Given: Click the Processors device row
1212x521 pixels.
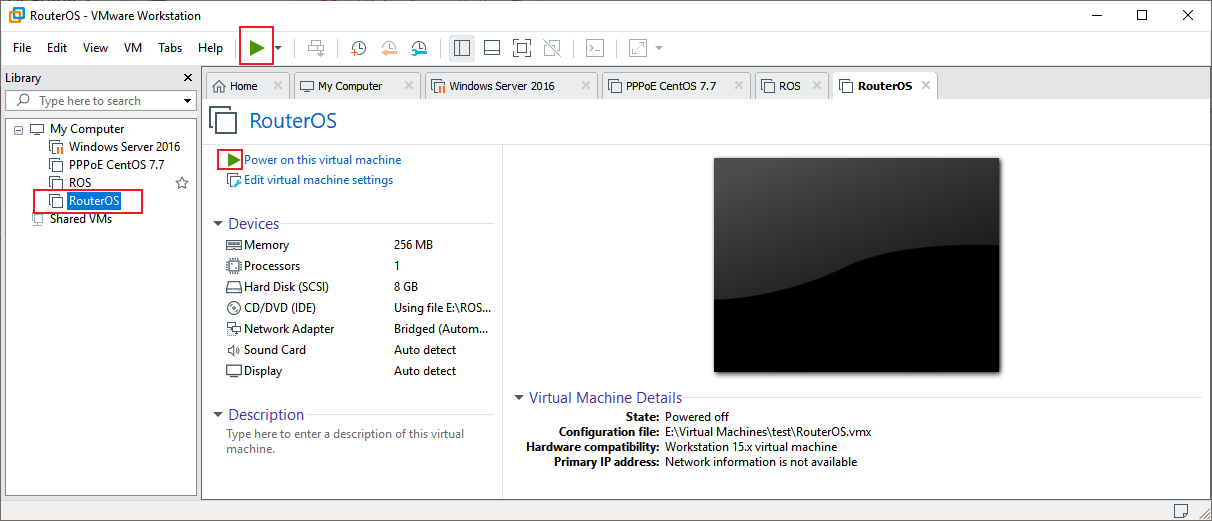Looking at the screenshot, I should point(358,266).
